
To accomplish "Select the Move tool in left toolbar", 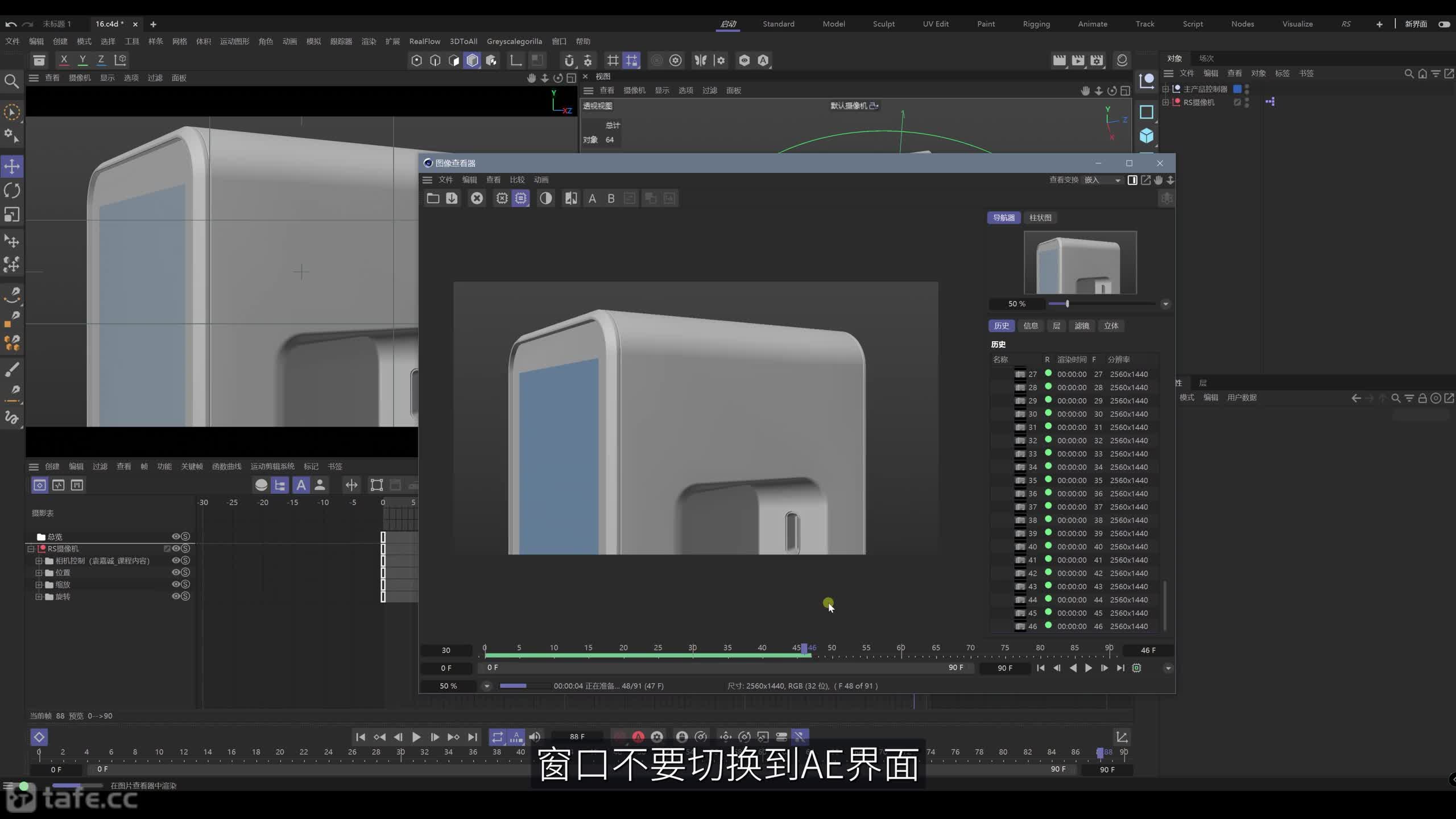I will coord(12,166).
